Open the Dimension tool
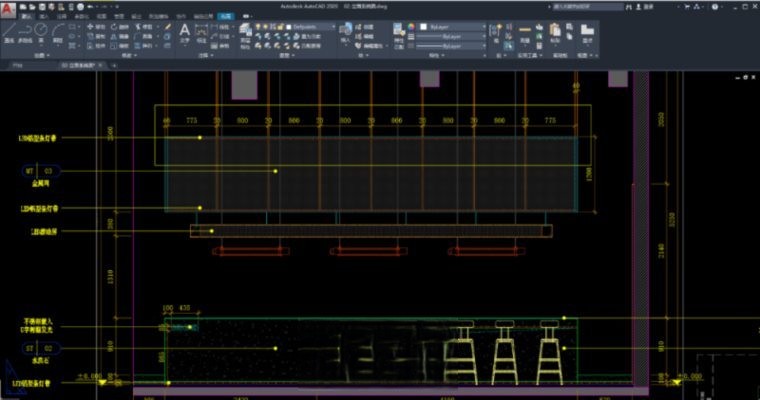The height and width of the screenshot is (400, 760). tap(202, 31)
